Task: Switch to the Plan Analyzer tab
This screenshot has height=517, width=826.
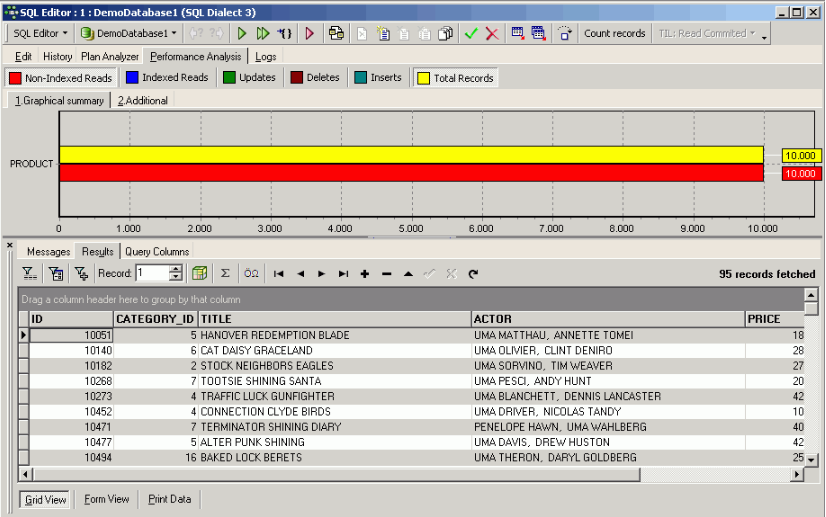Action: pyautogui.click(x=110, y=57)
